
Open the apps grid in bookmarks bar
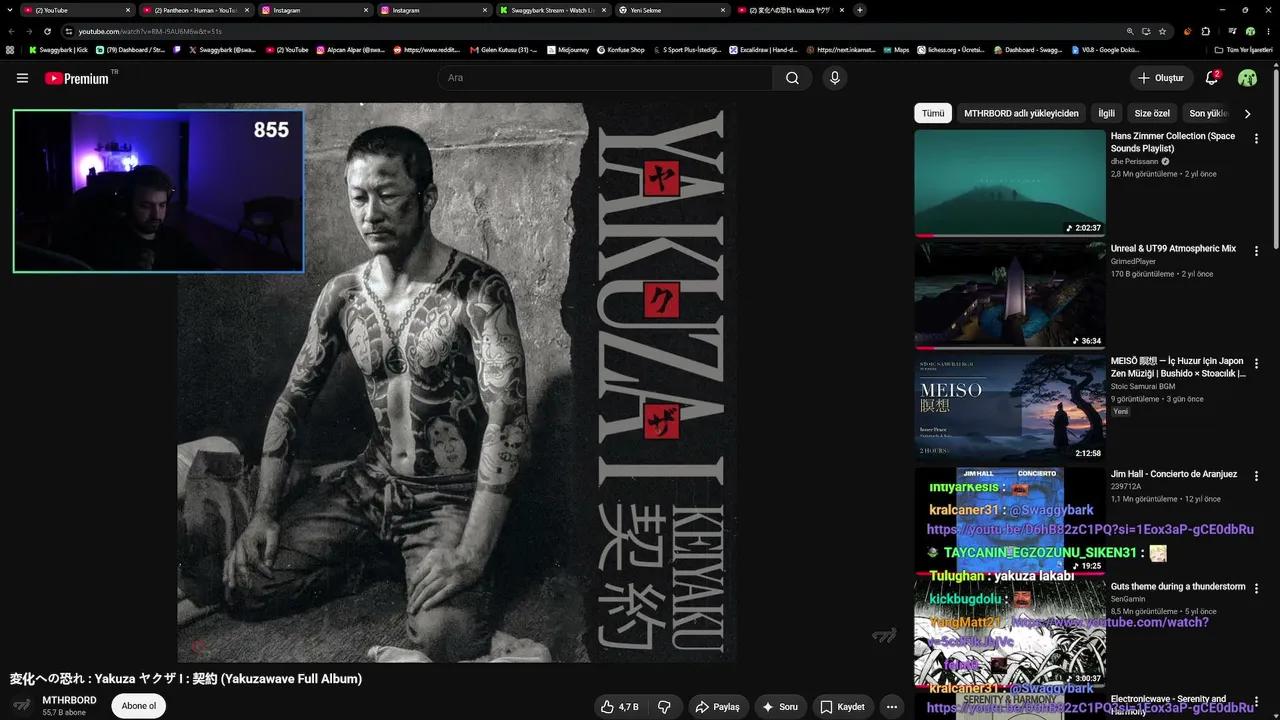[10, 49]
